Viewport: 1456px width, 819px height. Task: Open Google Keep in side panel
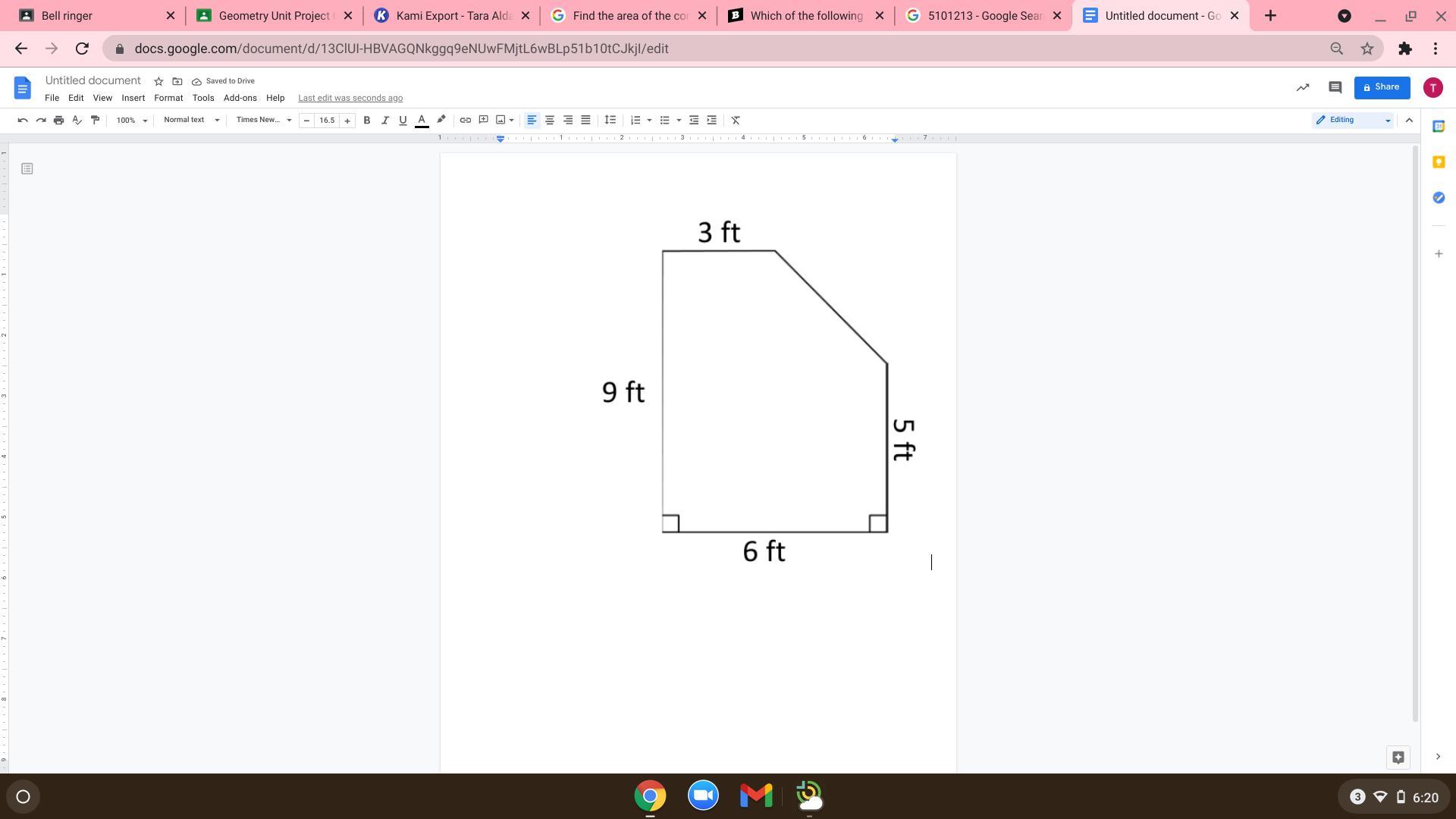tap(1439, 162)
